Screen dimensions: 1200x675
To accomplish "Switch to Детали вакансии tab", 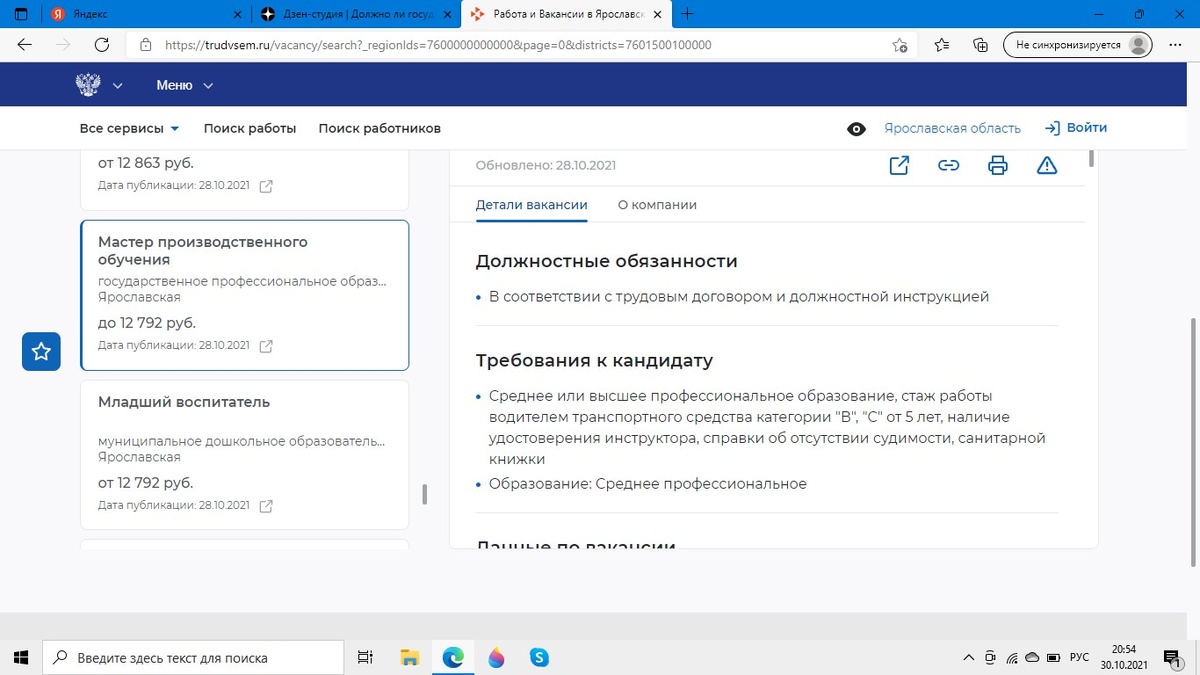I will point(532,205).
